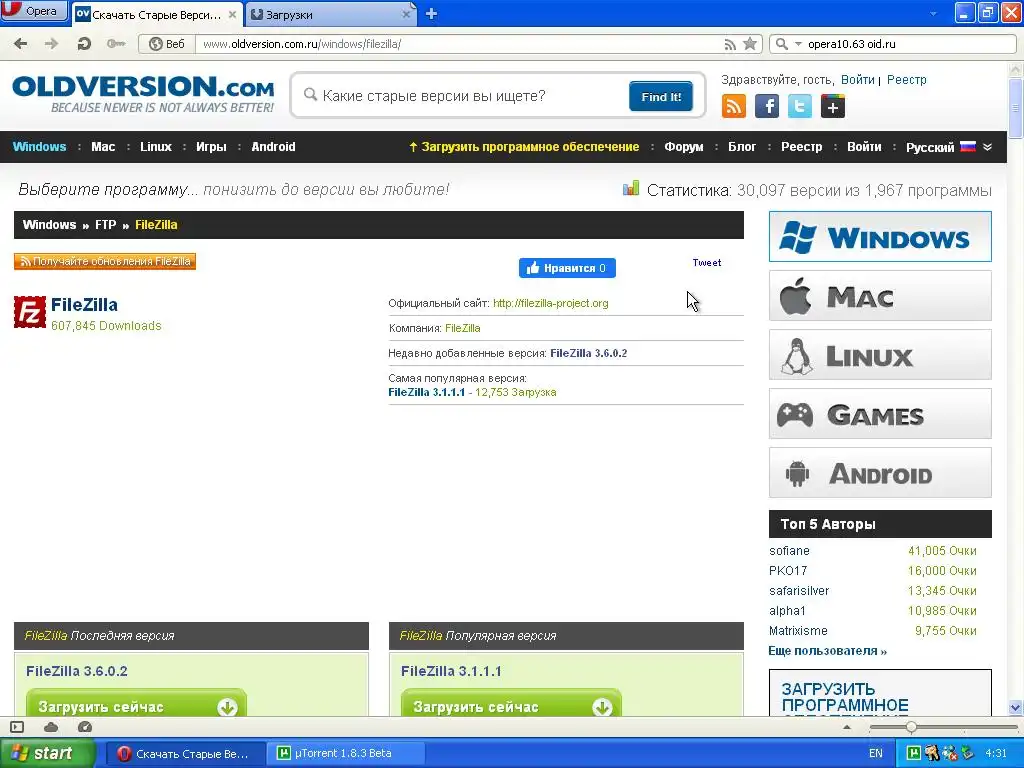Open the Блог menu item
1024x768 pixels.
pyautogui.click(x=742, y=146)
